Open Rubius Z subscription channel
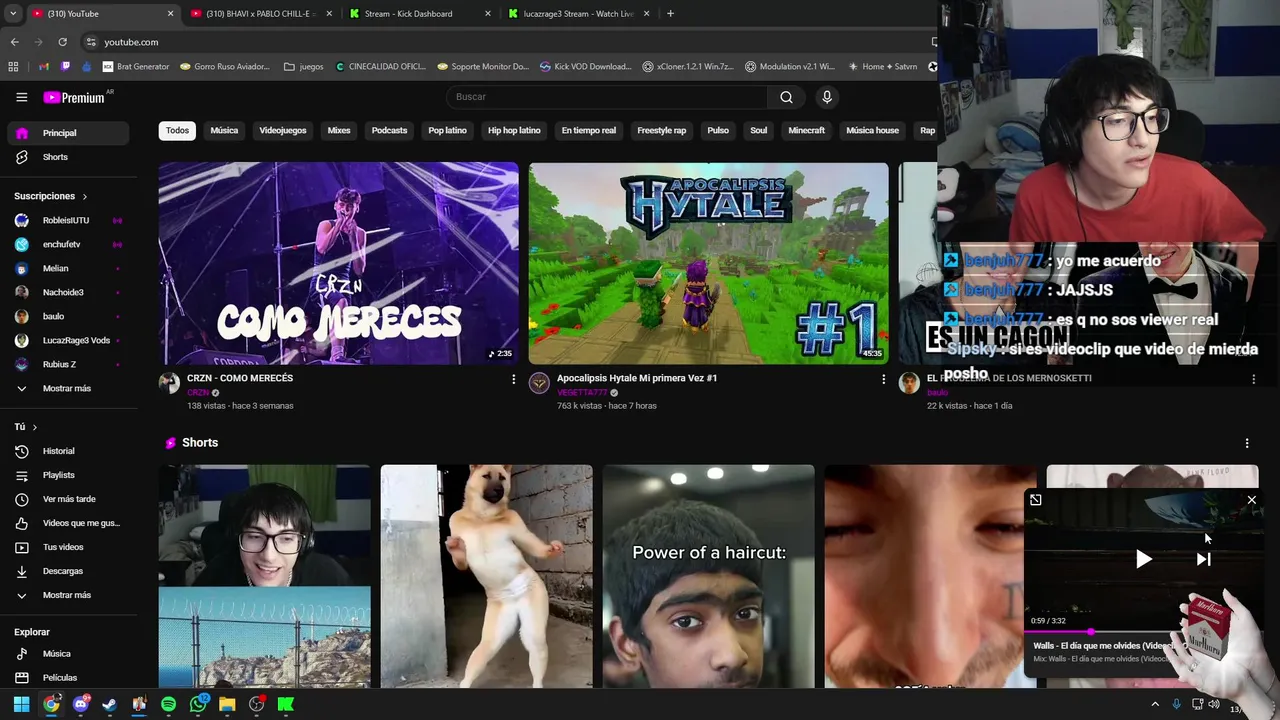The width and height of the screenshot is (1280, 720). 68,364
